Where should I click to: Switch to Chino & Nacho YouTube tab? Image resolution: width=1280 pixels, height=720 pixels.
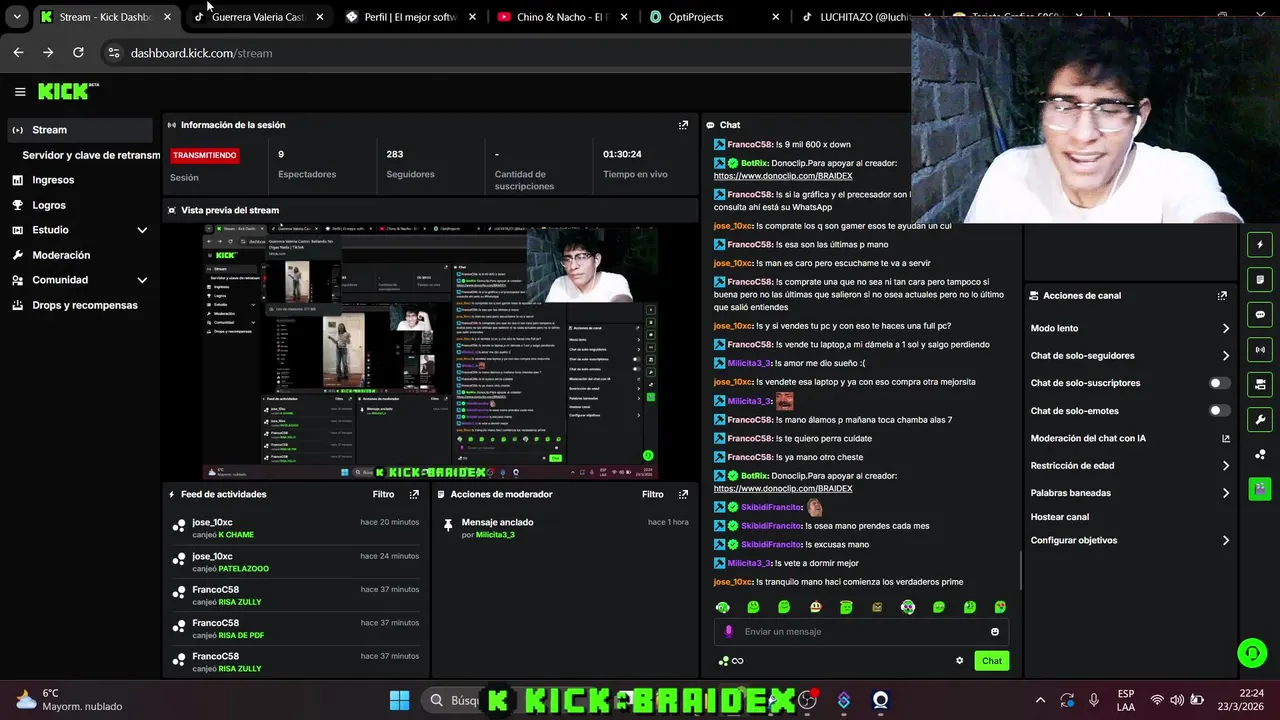point(562,17)
